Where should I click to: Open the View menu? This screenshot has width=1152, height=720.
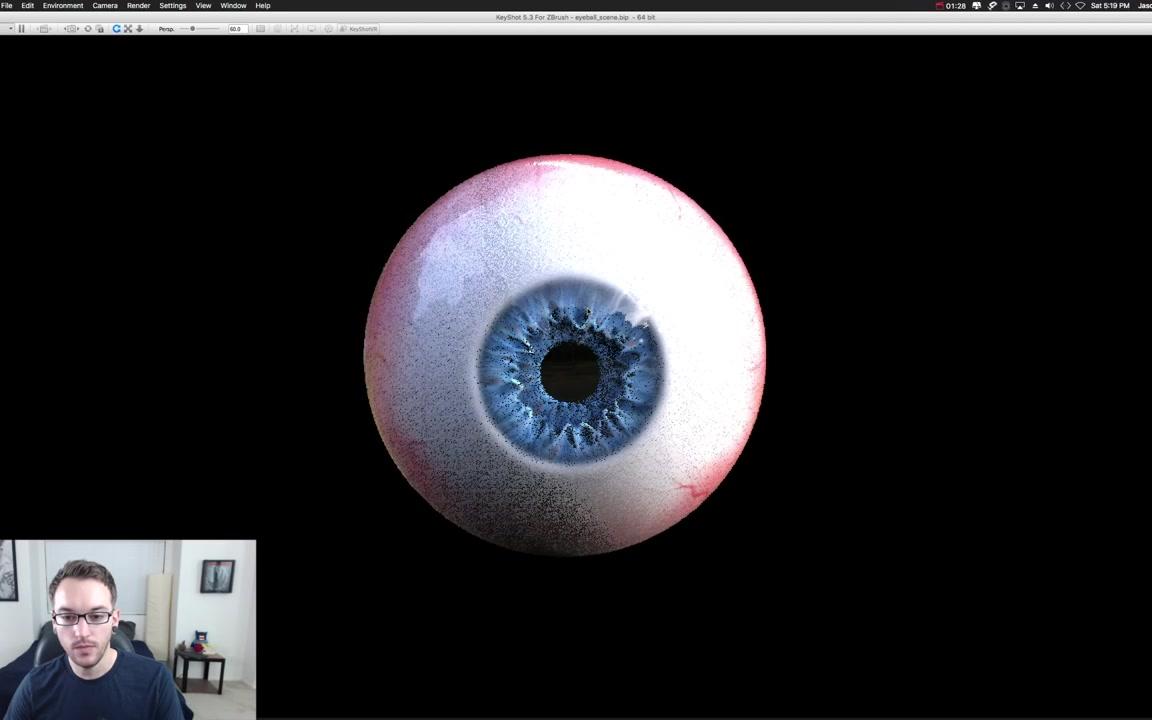(203, 5)
